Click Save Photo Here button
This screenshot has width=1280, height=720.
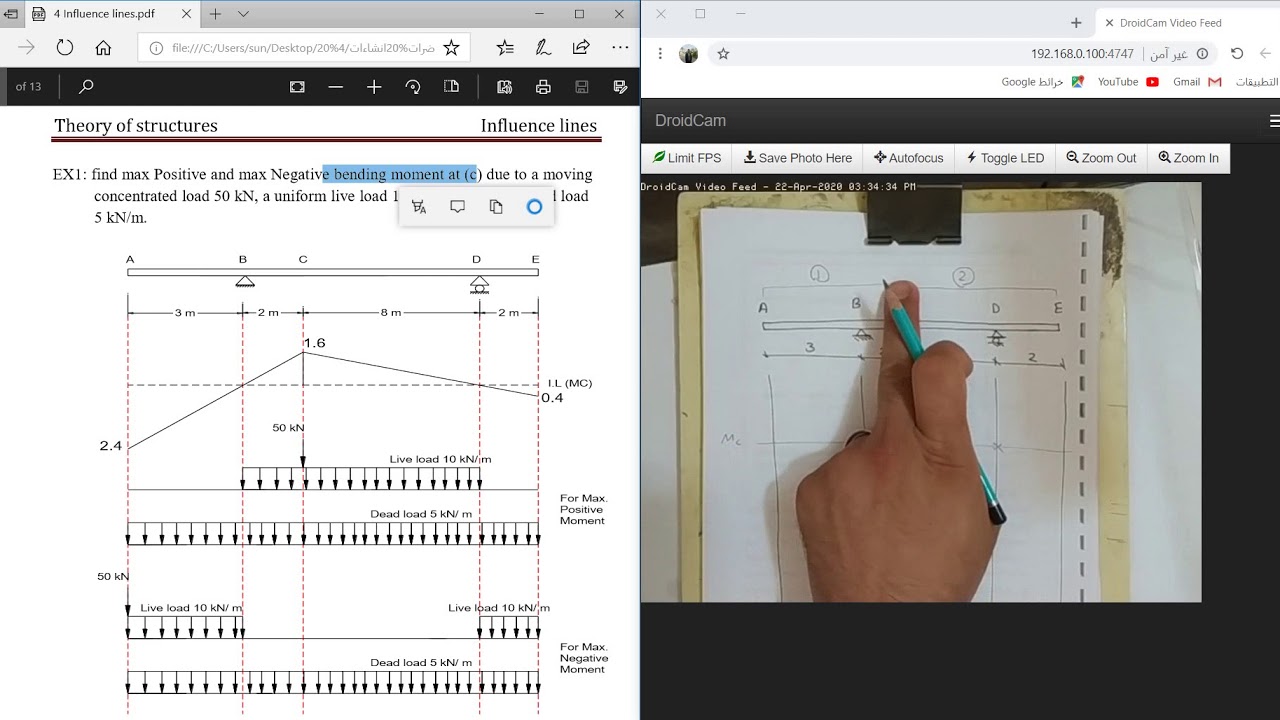click(798, 158)
